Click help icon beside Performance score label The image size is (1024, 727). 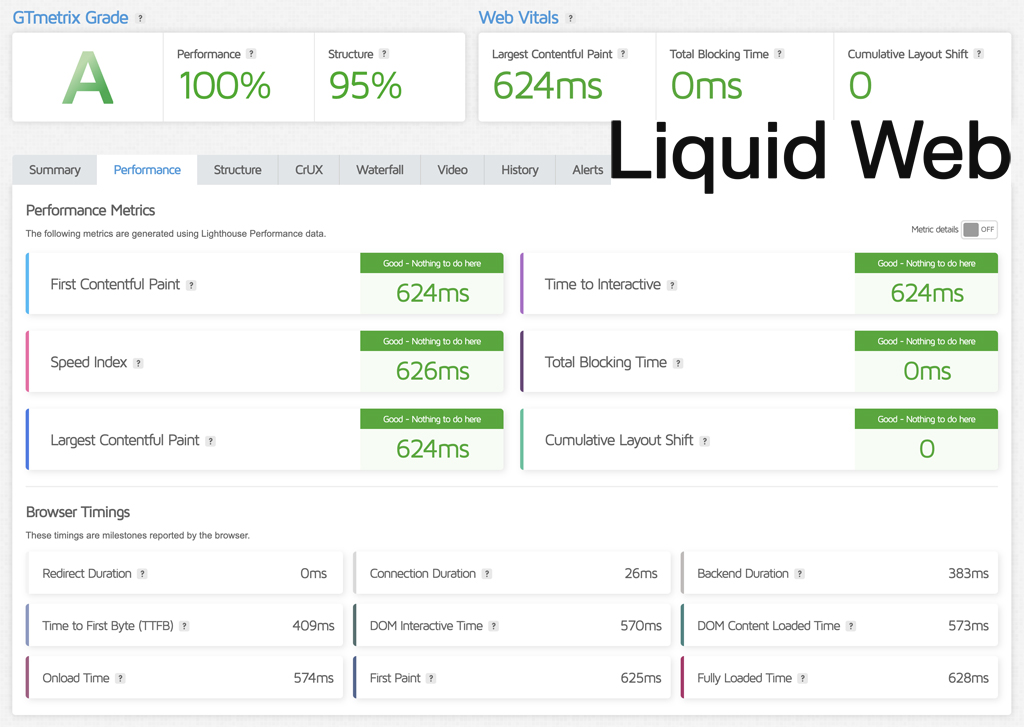pyautogui.click(x=251, y=54)
